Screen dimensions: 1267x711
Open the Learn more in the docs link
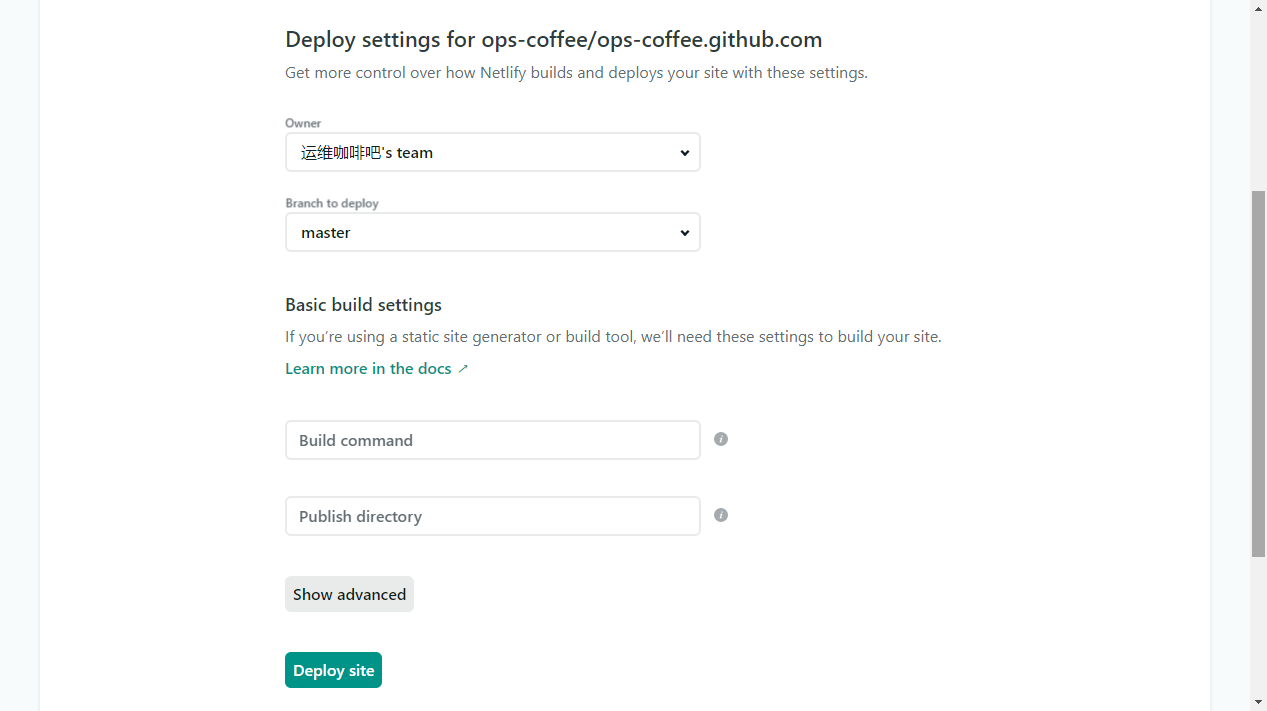(x=368, y=369)
